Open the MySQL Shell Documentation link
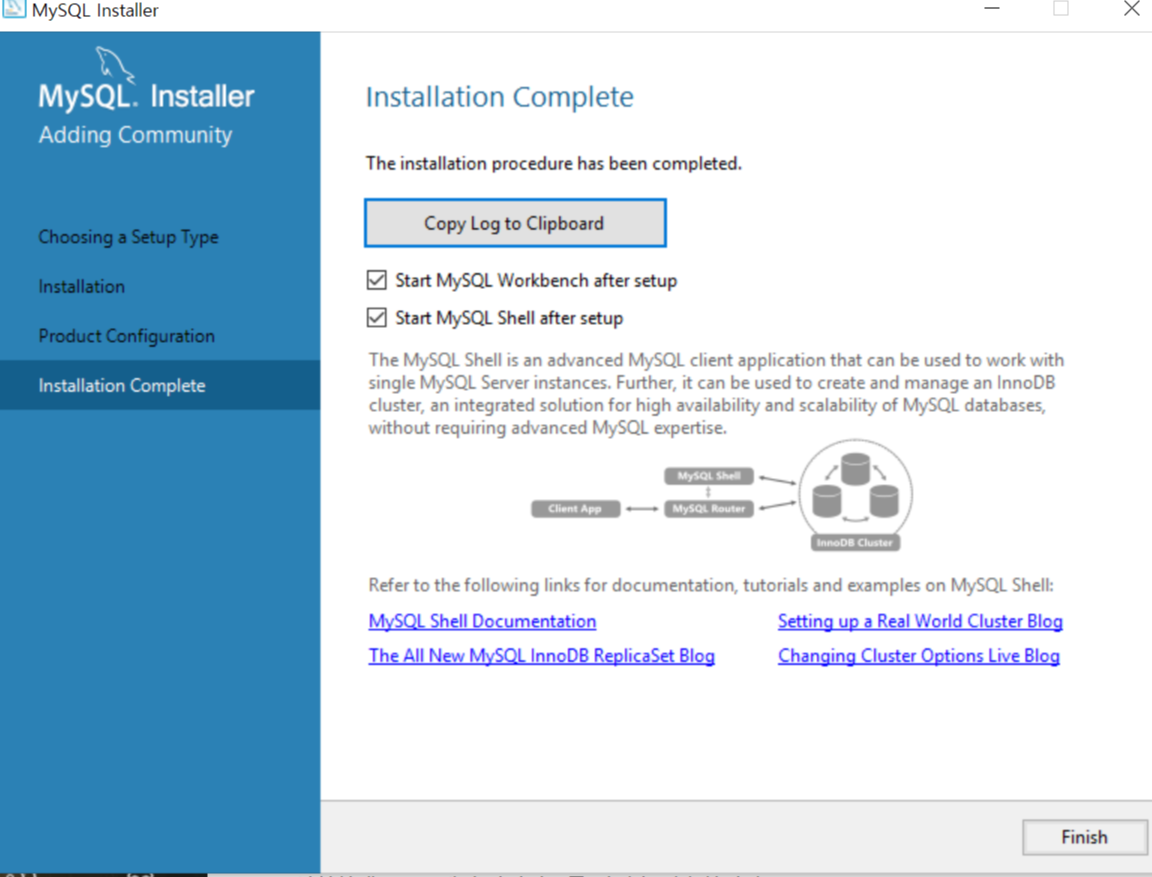The width and height of the screenshot is (1152, 877). (x=482, y=621)
